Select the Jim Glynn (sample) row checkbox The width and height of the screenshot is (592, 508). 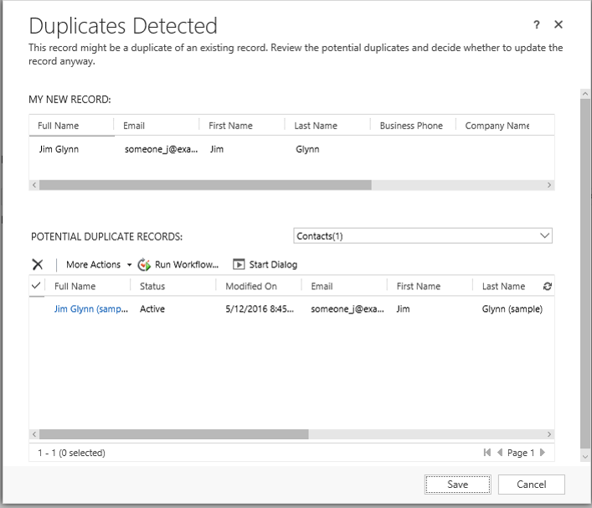coord(37,309)
